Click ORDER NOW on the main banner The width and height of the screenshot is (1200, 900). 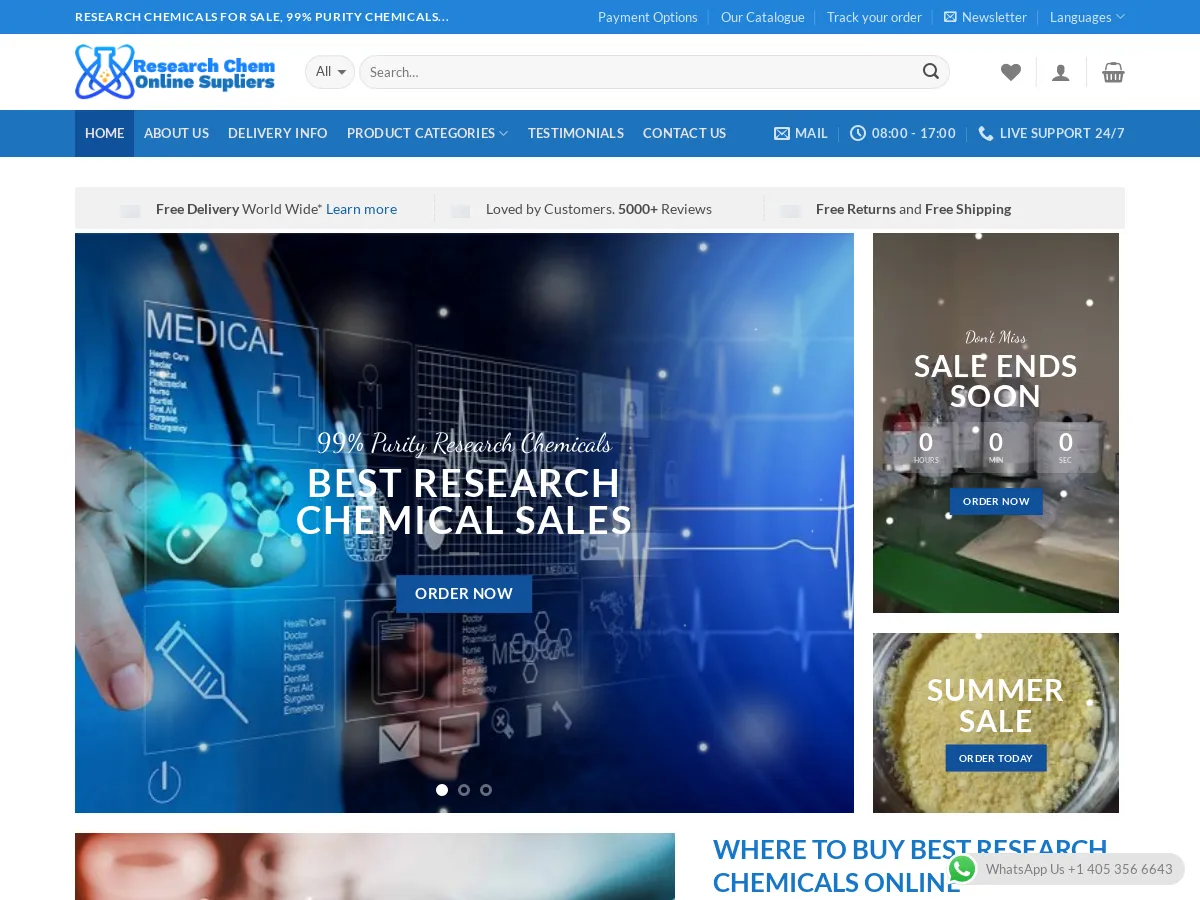pos(464,593)
